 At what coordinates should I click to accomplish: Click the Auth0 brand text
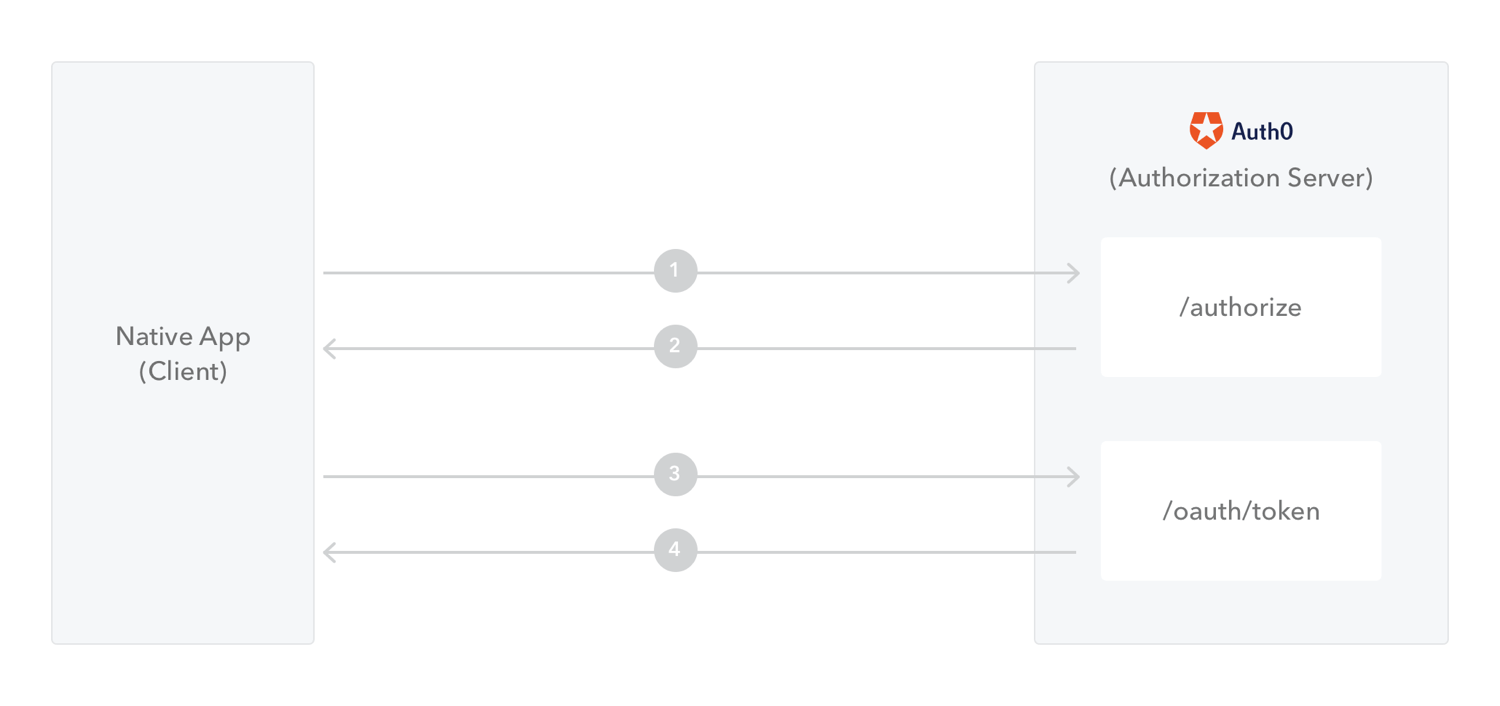tap(1262, 131)
